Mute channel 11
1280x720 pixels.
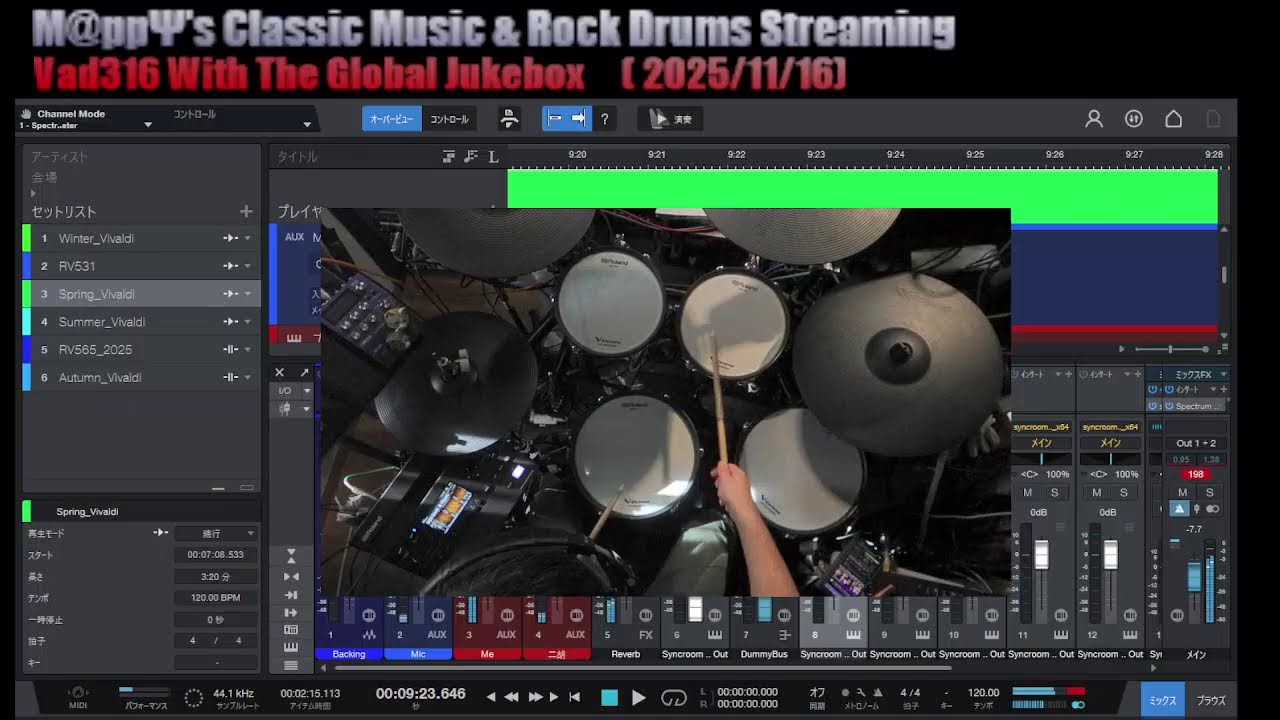coord(1028,493)
